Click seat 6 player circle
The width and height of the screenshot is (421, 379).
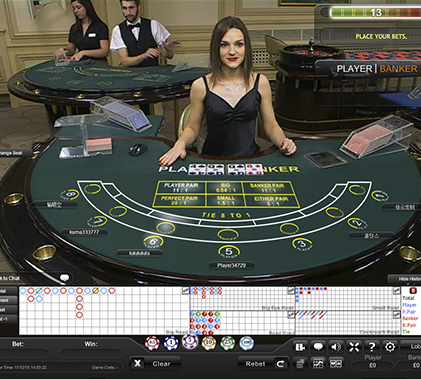(153, 242)
